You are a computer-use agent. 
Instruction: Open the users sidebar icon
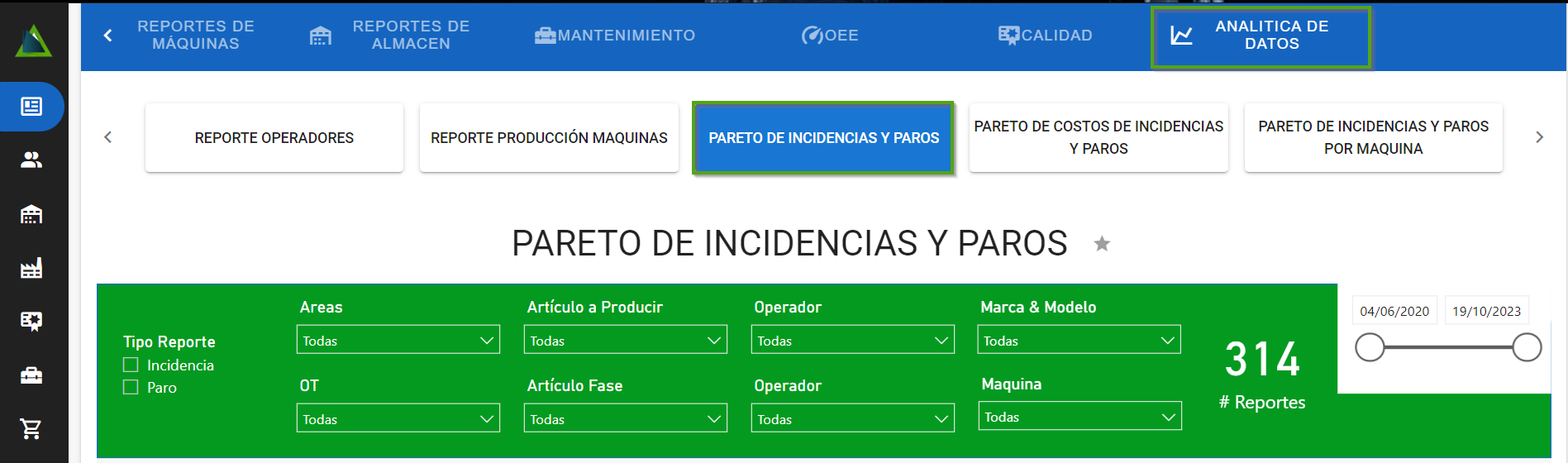point(31,160)
